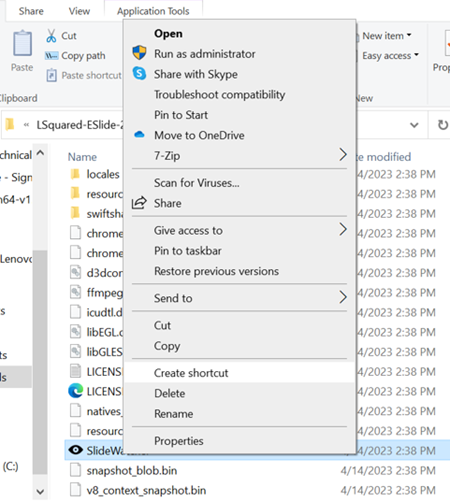The height and width of the screenshot is (502, 450).
Task: Click the first chrome pak file icon
Action: (75, 233)
